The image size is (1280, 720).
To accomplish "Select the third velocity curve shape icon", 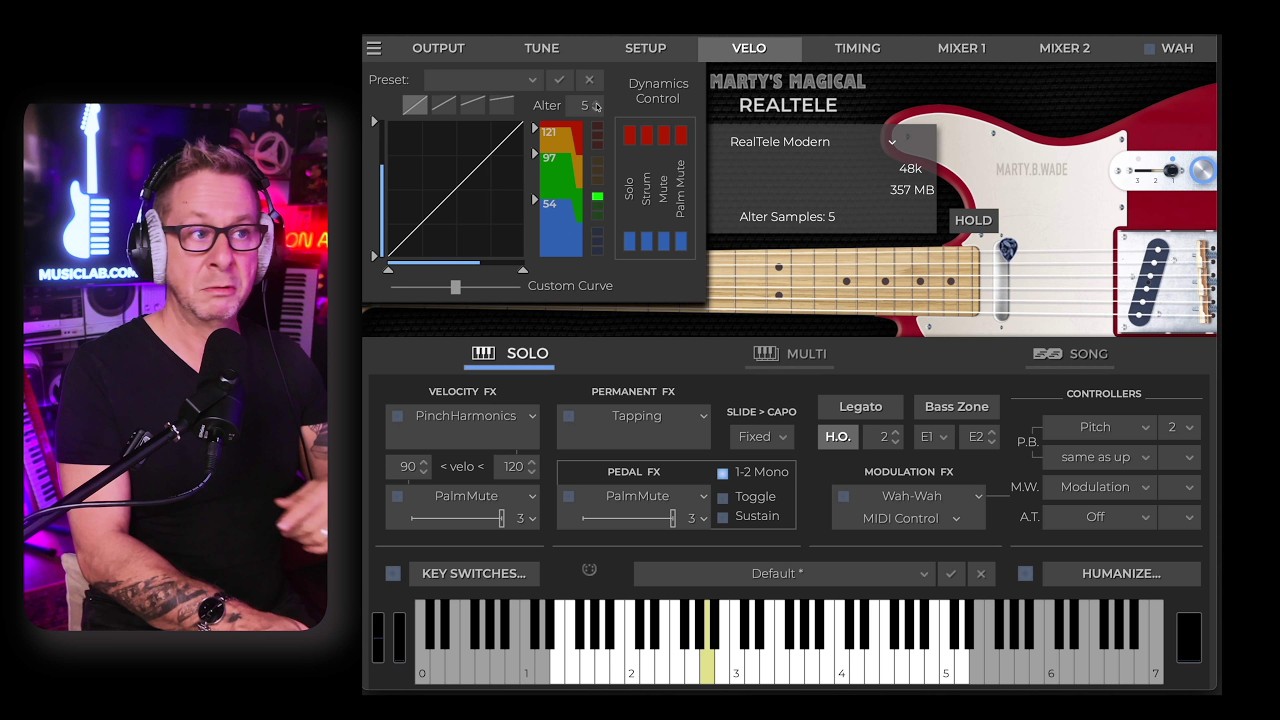I will (473, 105).
